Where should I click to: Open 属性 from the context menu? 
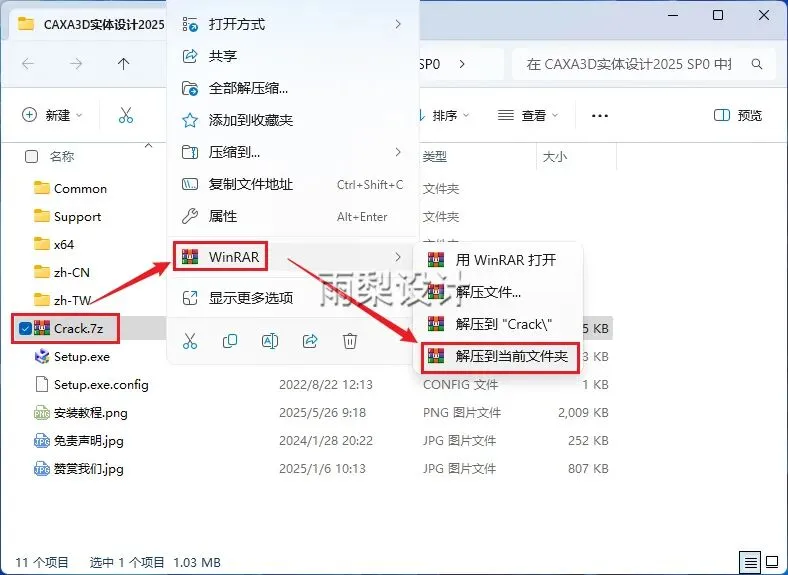[x=293, y=217]
